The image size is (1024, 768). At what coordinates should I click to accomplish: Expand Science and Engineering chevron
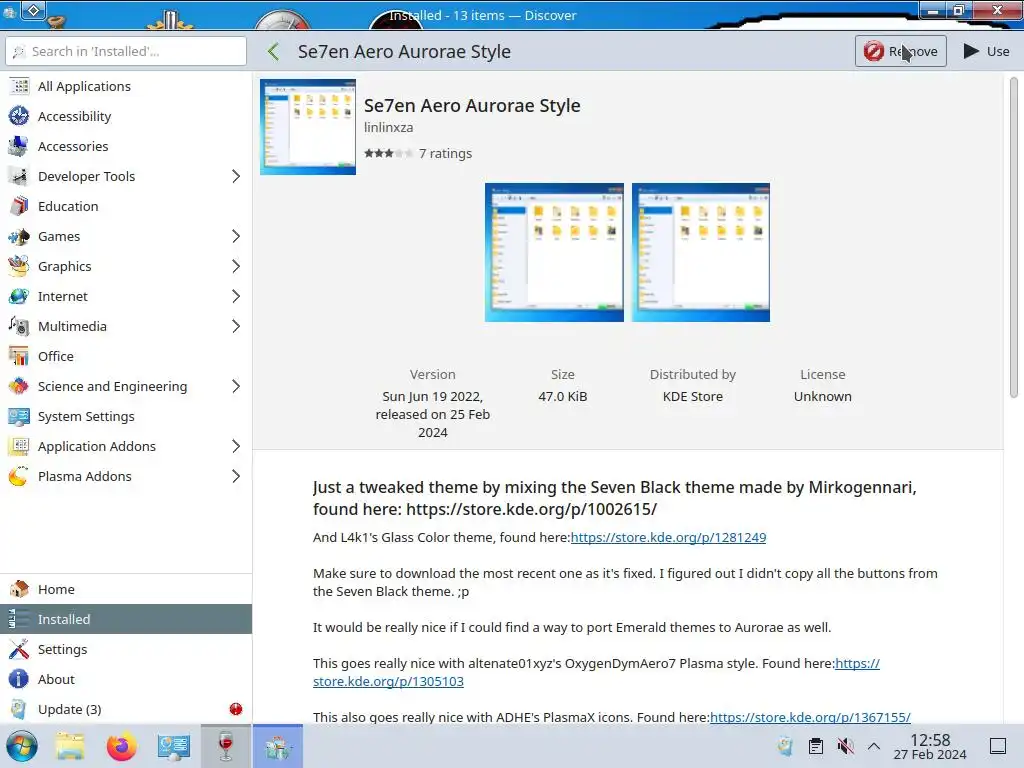click(236, 387)
